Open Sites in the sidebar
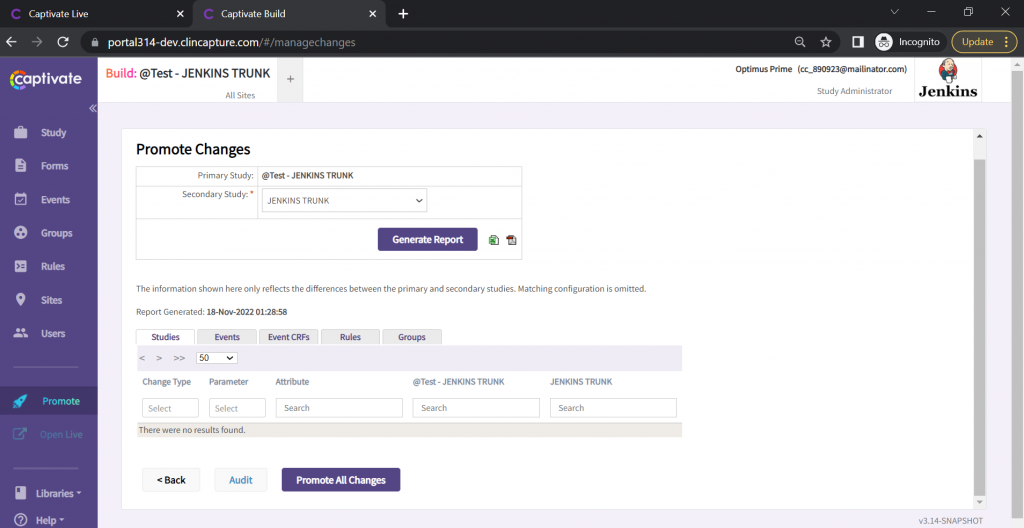Viewport: 1024px width, 528px height. click(51, 300)
